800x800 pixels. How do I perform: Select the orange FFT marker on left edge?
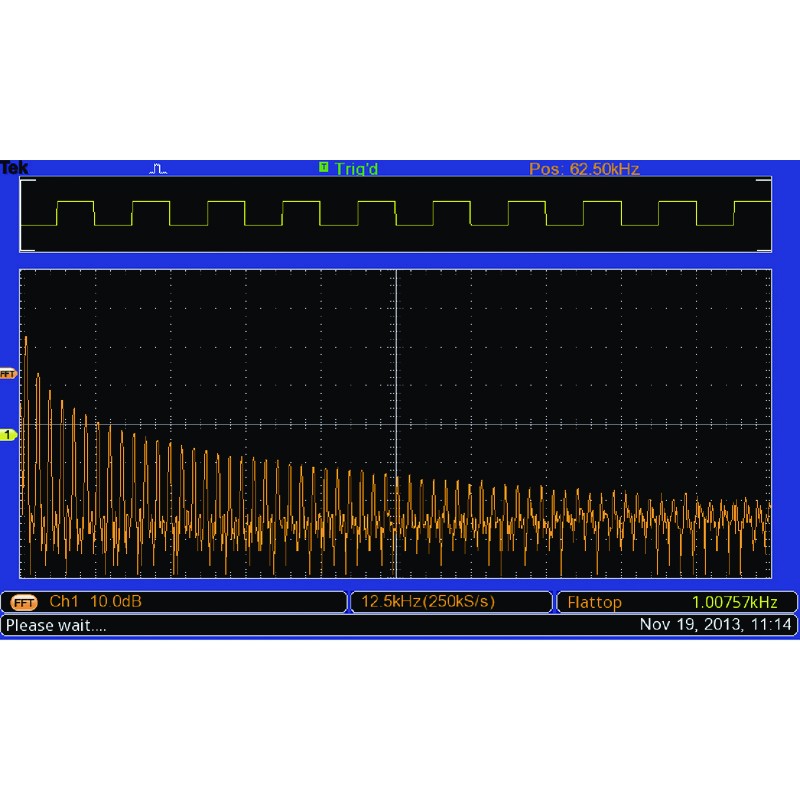(x=8, y=373)
